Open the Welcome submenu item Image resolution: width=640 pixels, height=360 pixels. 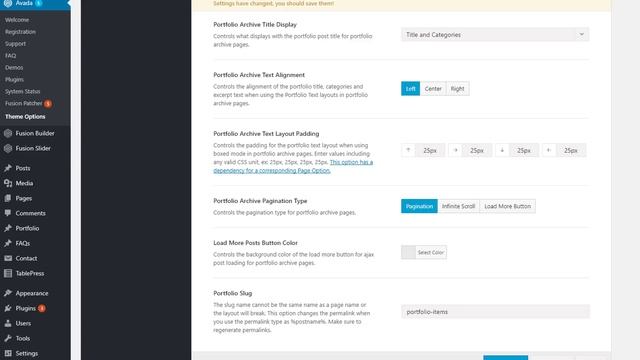pos(17,20)
